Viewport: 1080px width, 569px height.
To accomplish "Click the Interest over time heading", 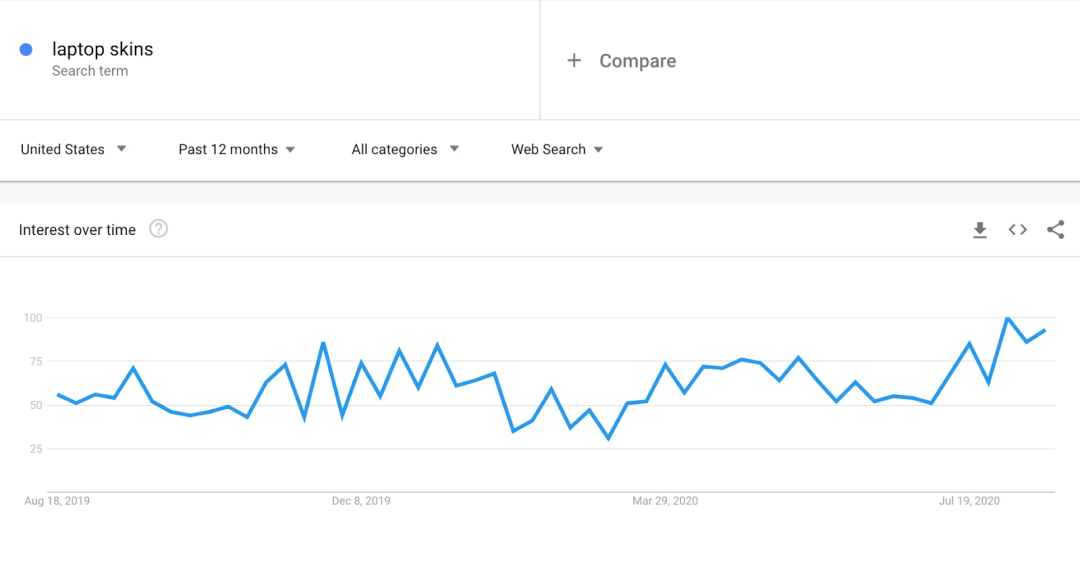I will pos(77,230).
